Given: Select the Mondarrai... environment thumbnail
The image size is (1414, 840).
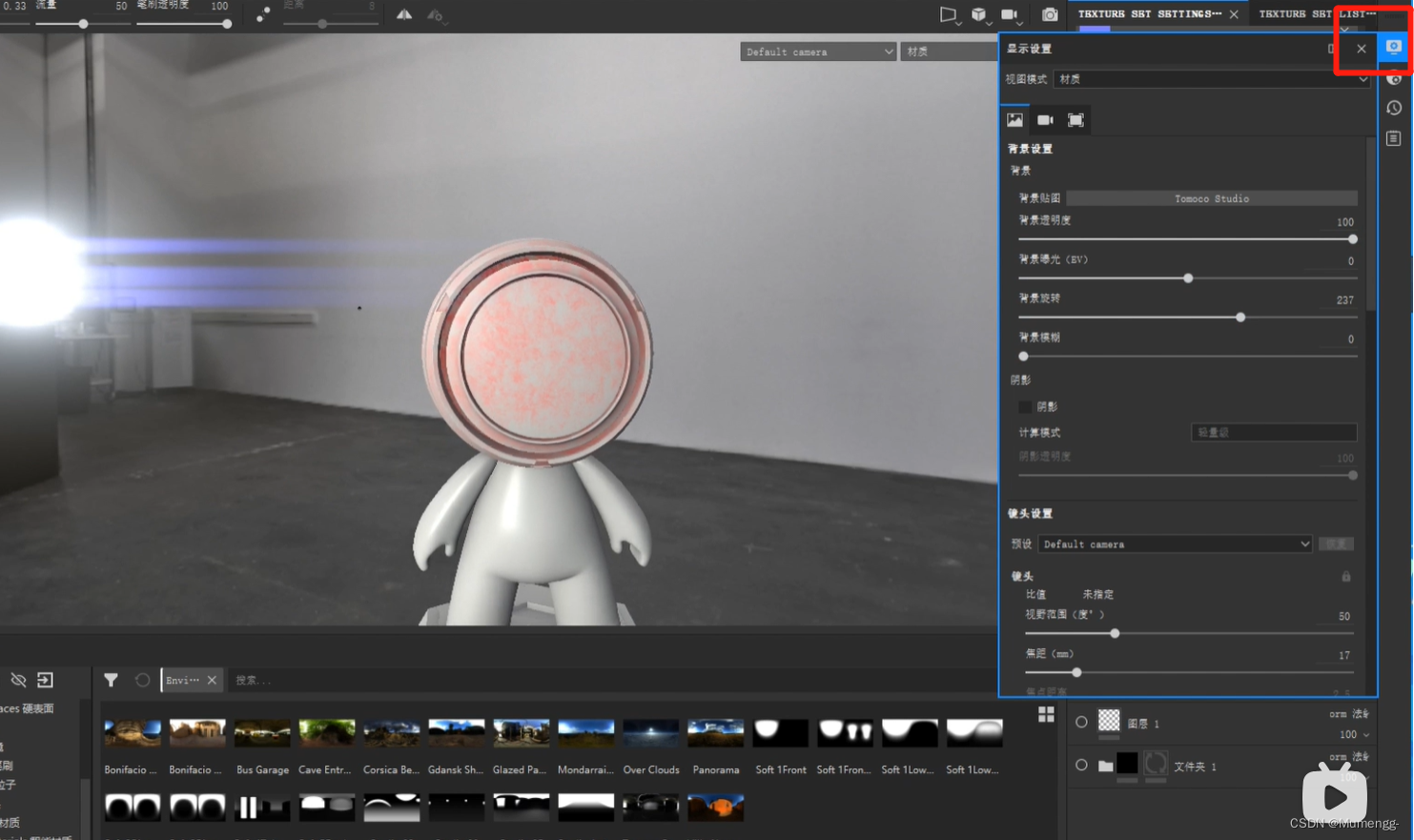Looking at the screenshot, I should [x=586, y=732].
